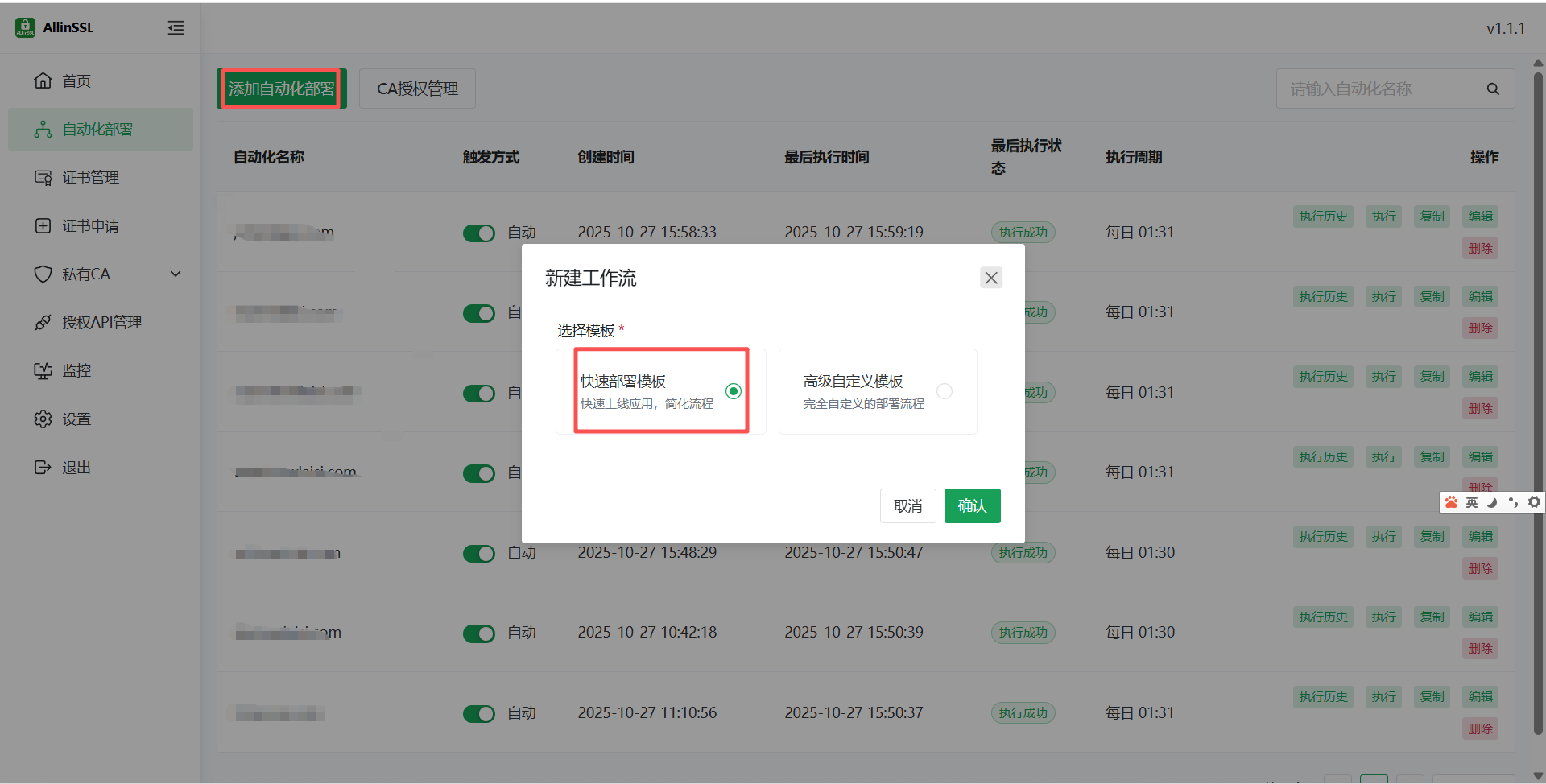Click the search magnifier icon
Image resolution: width=1546 pixels, height=784 pixels.
[1492, 89]
